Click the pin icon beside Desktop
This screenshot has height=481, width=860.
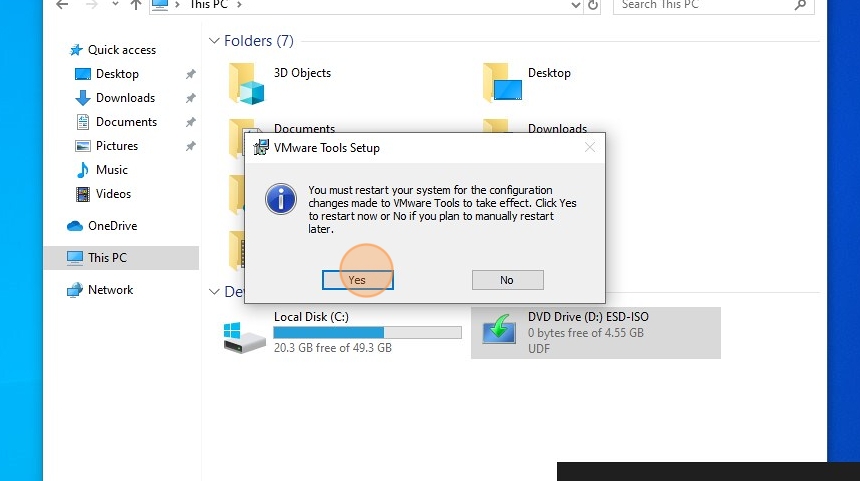(190, 74)
